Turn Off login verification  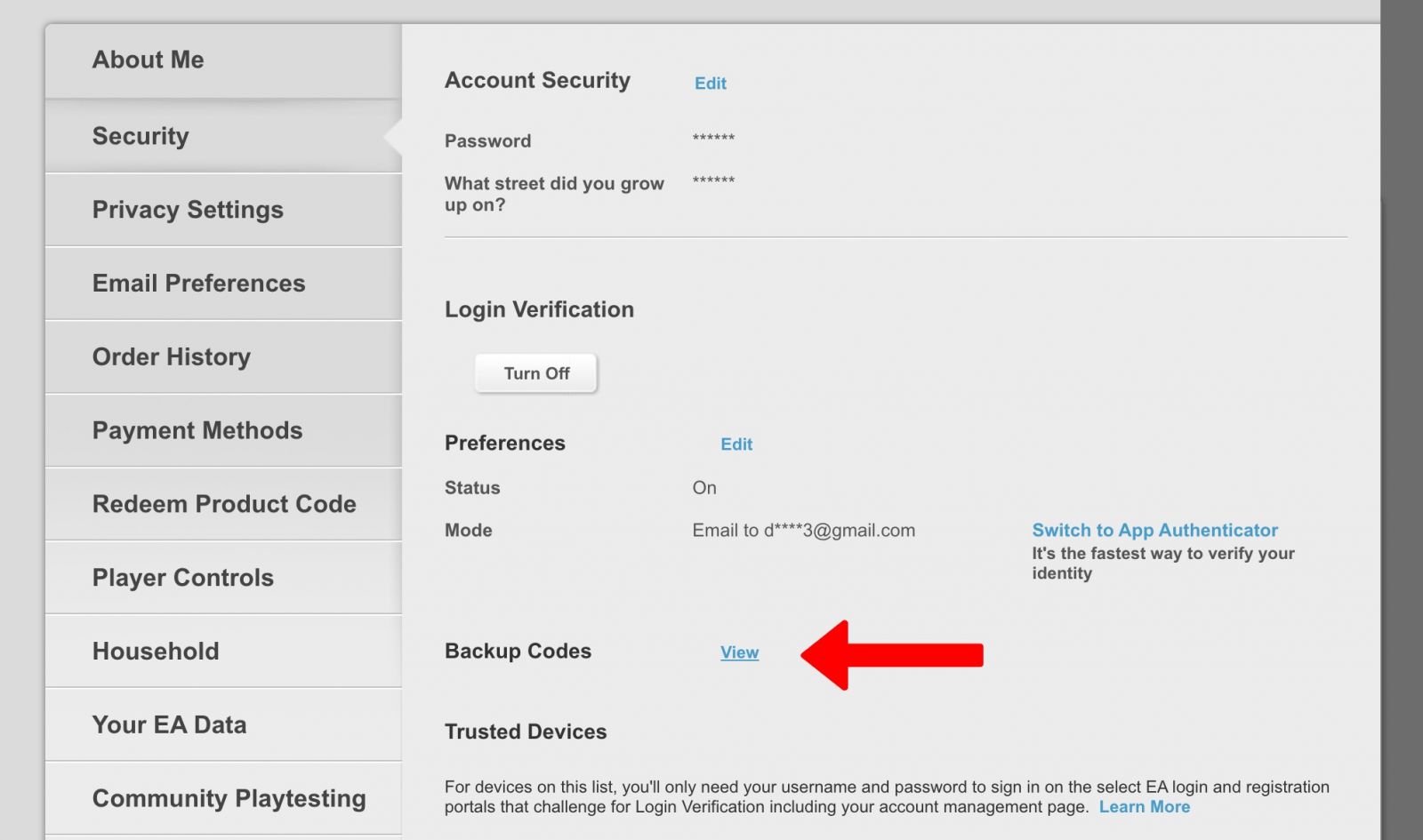point(536,373)
